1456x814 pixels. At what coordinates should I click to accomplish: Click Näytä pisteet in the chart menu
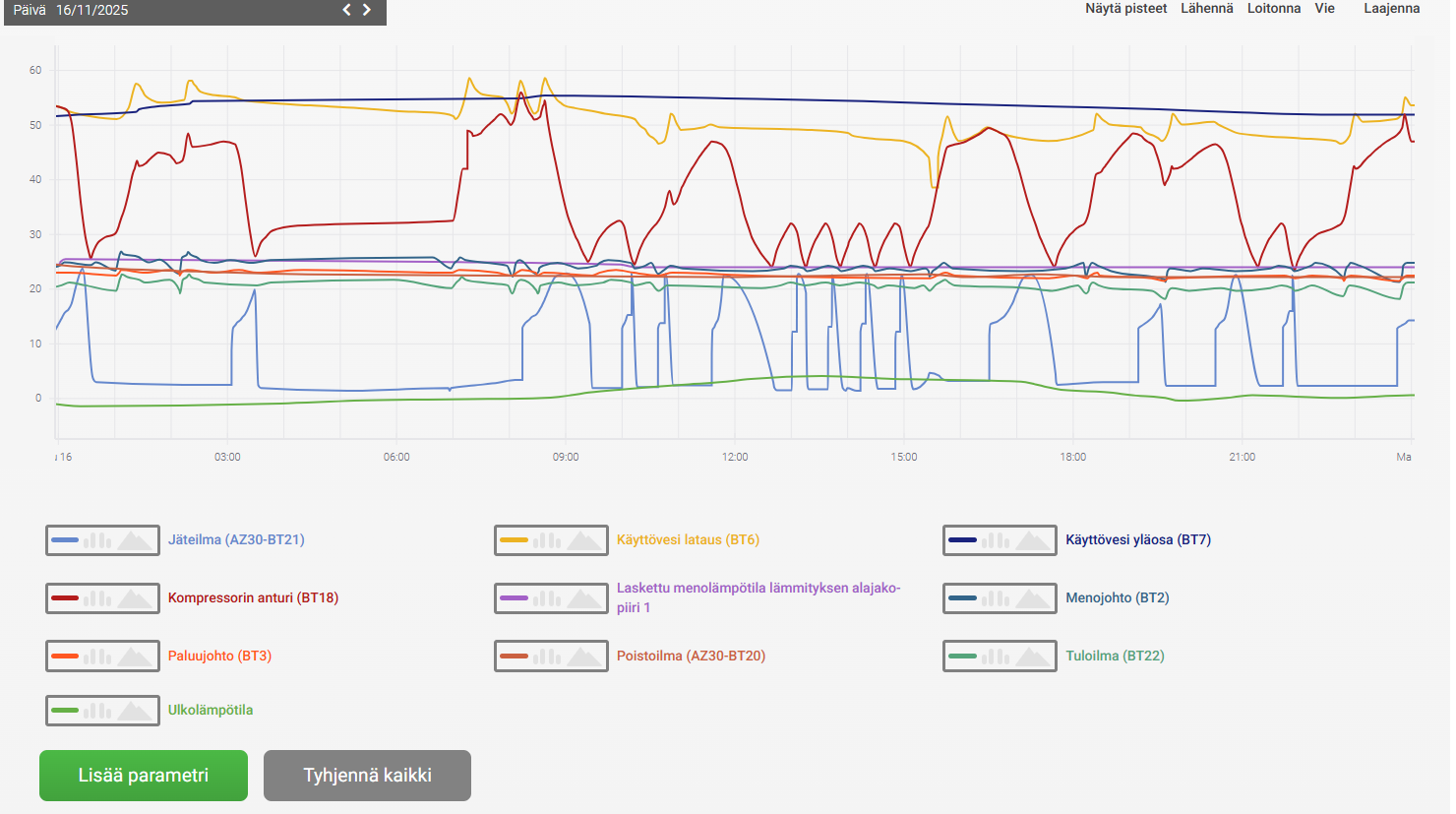[1125, 9]
